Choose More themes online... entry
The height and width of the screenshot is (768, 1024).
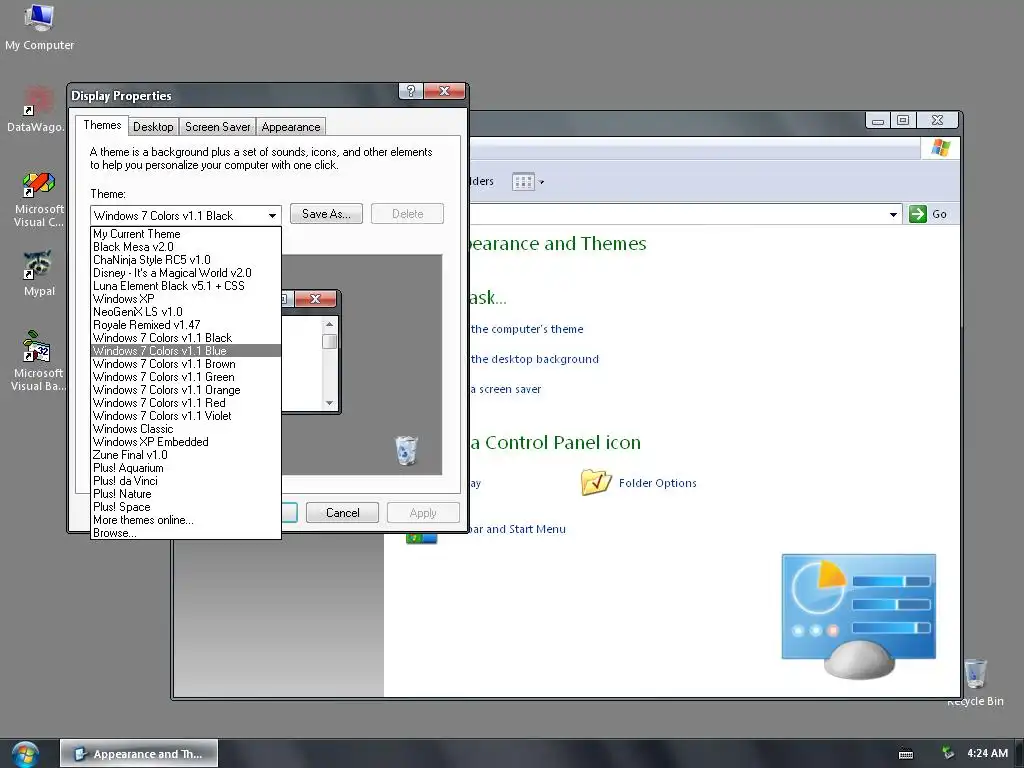pyautogui.click(x=186, y=520)
